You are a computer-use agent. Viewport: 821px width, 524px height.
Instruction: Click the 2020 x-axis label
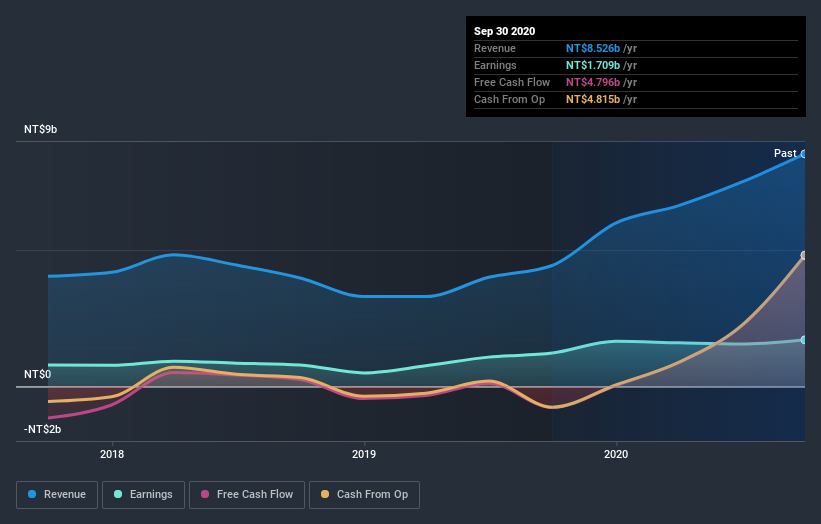pos(616,454)
